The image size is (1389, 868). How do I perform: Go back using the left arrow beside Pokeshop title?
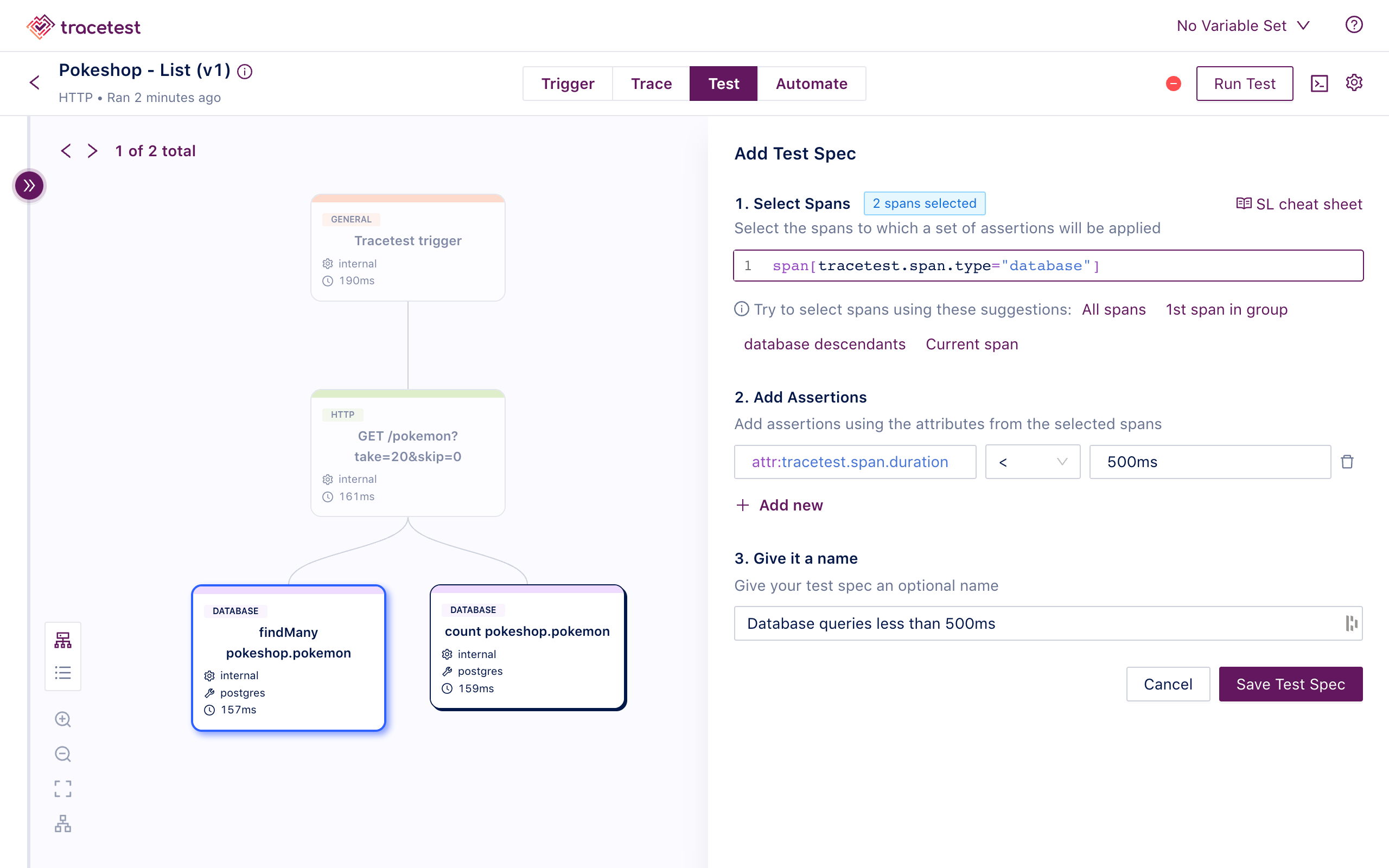point(35,82)
